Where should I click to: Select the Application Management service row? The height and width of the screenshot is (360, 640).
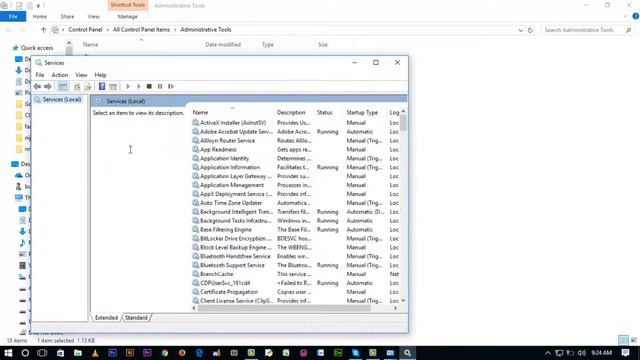[296, 185]
